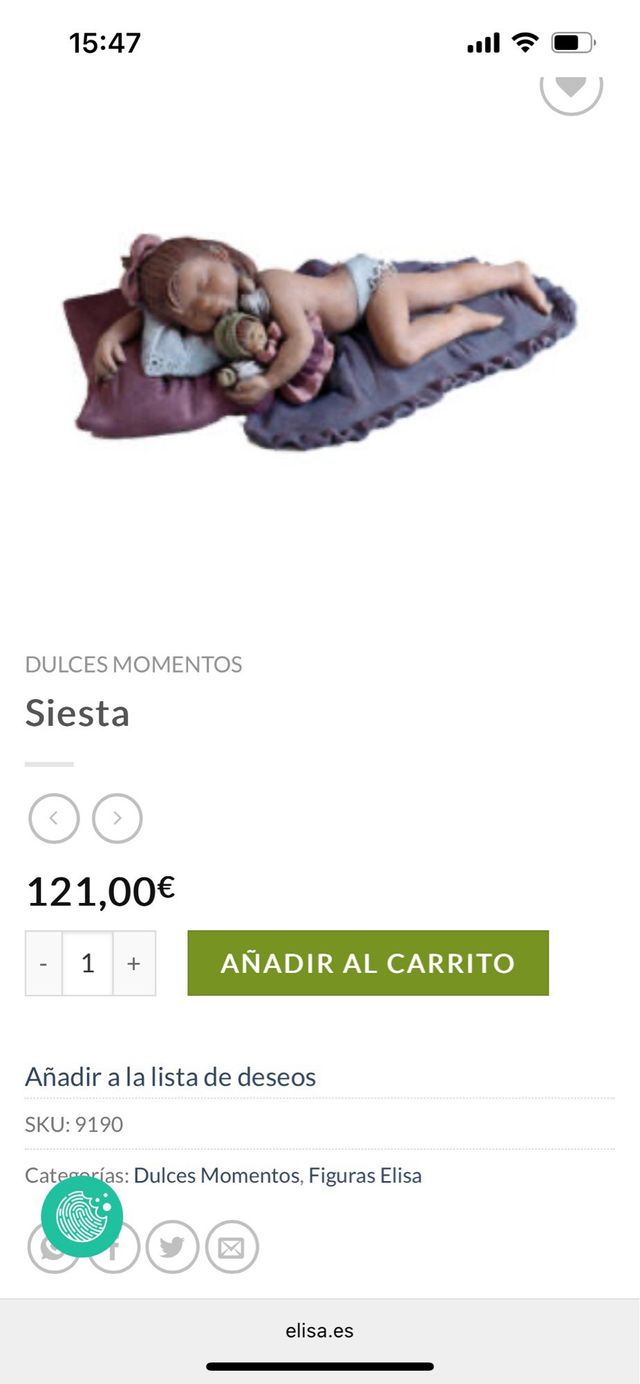Screen dimensions: 640x1384
Task: Go to the previous product arrow
Action: click(54, 819)
